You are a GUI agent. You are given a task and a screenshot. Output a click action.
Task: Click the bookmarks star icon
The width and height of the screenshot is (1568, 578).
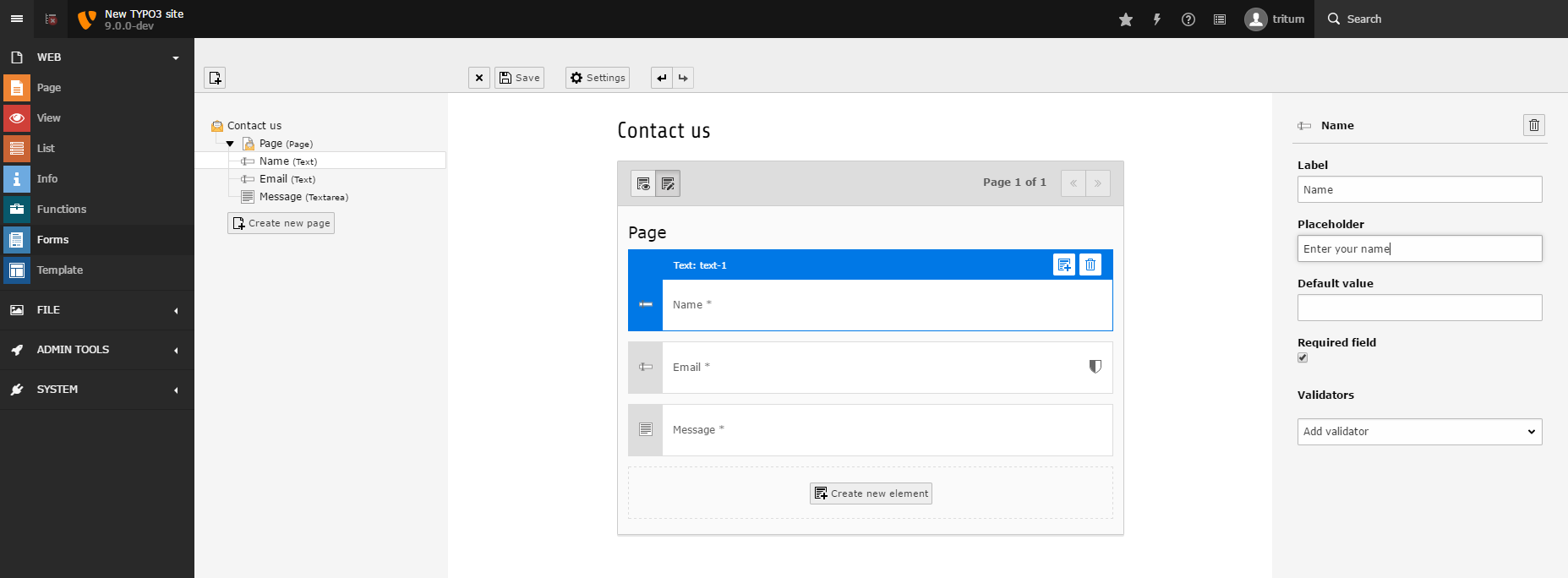coord(1125,19)
